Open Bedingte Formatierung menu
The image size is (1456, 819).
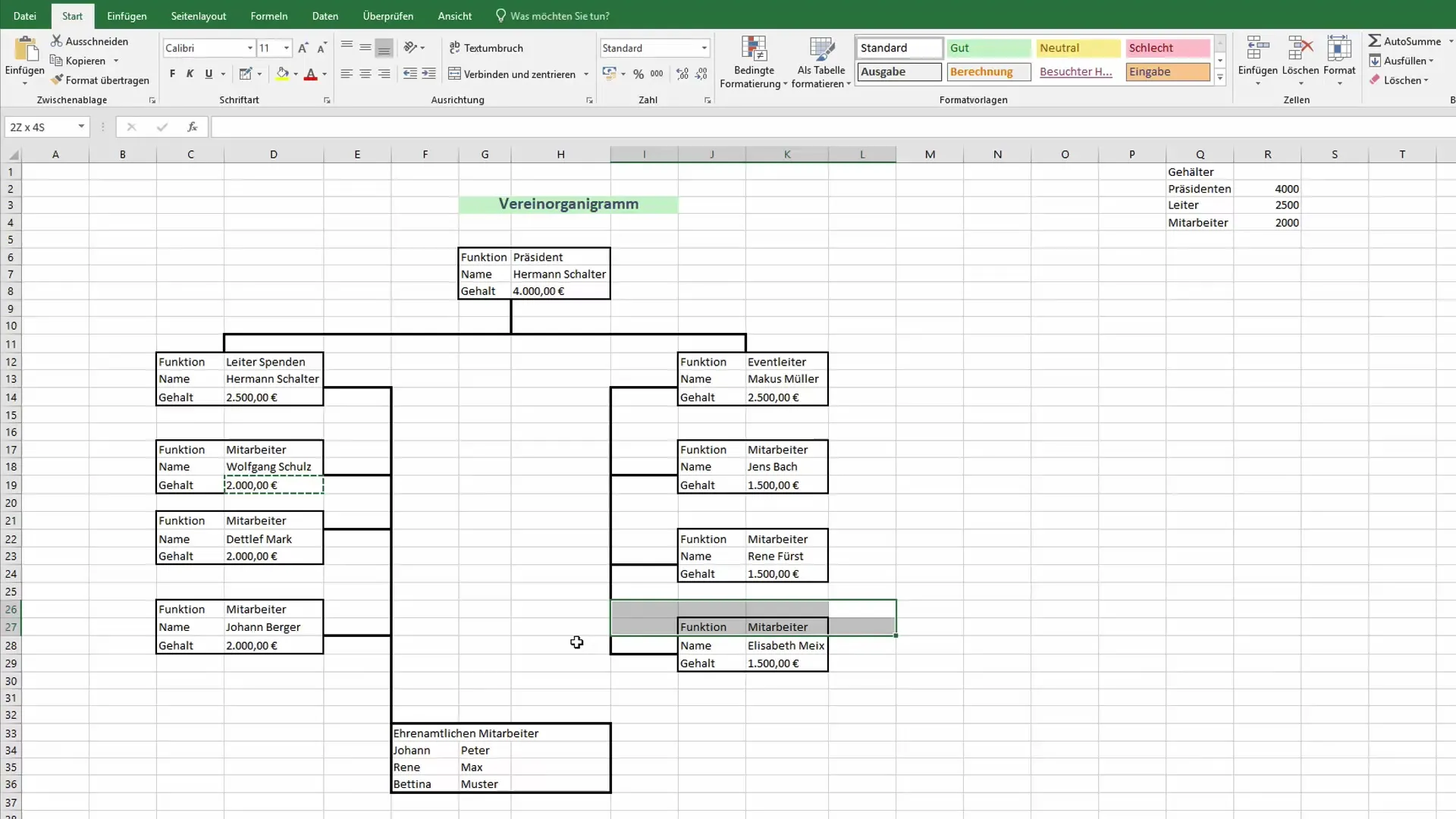(x=754, y=62)
